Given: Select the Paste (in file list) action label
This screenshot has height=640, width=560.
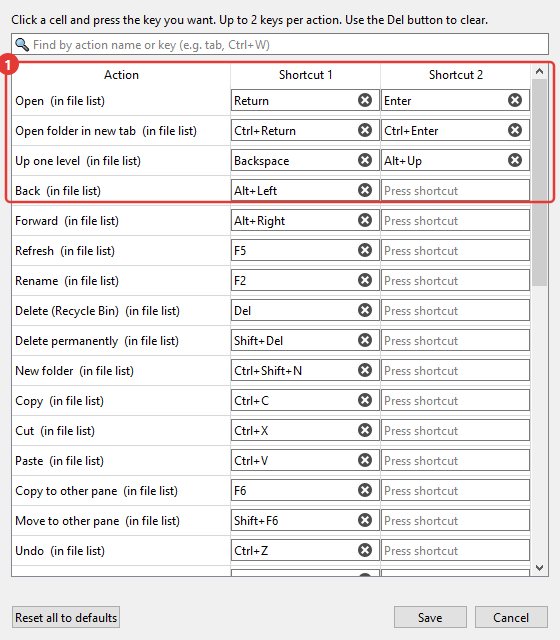Looking at the screenshot, I should tap(60, 460).
